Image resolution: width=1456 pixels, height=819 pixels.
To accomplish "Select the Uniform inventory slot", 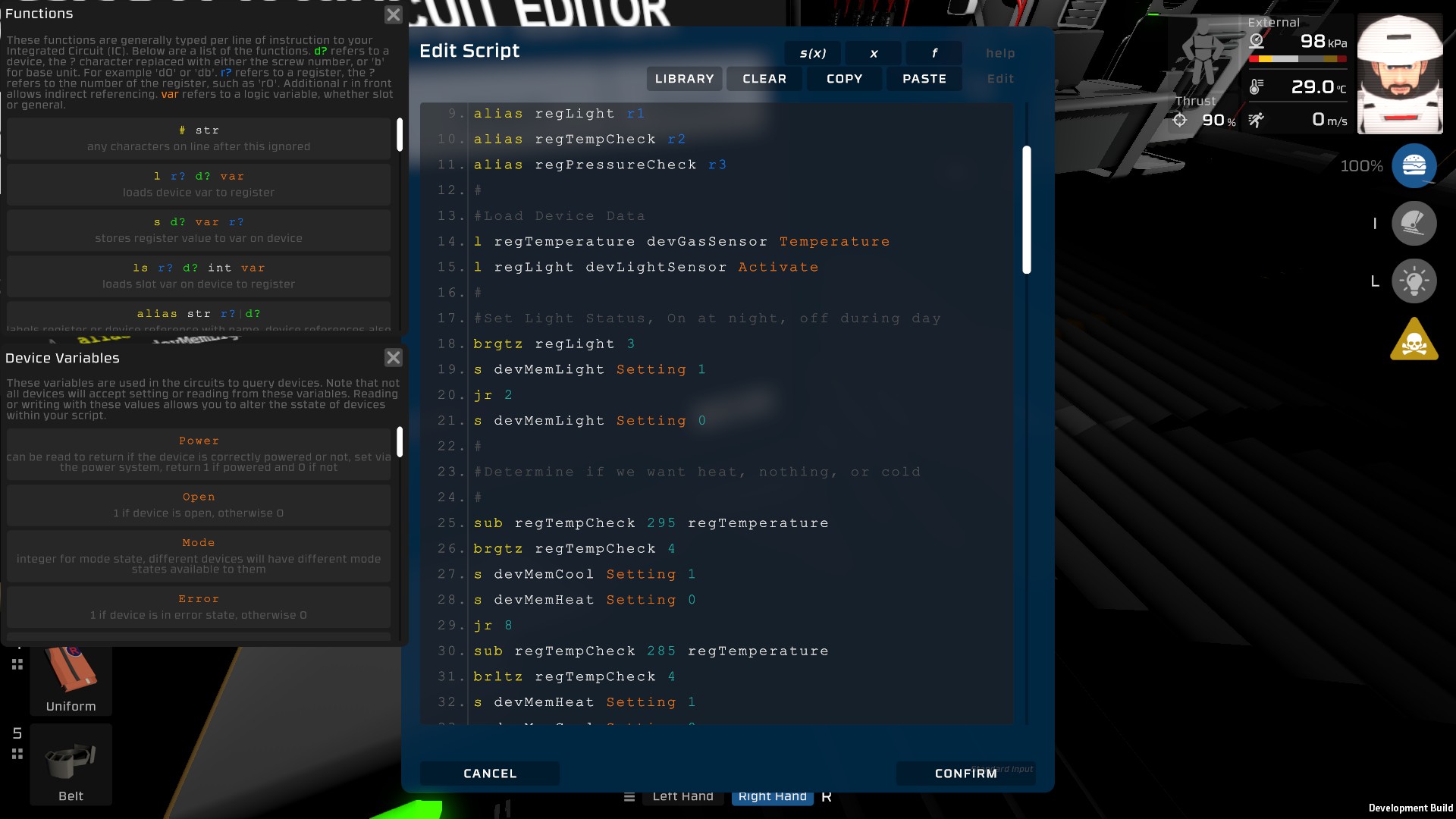I will [71, 679].
